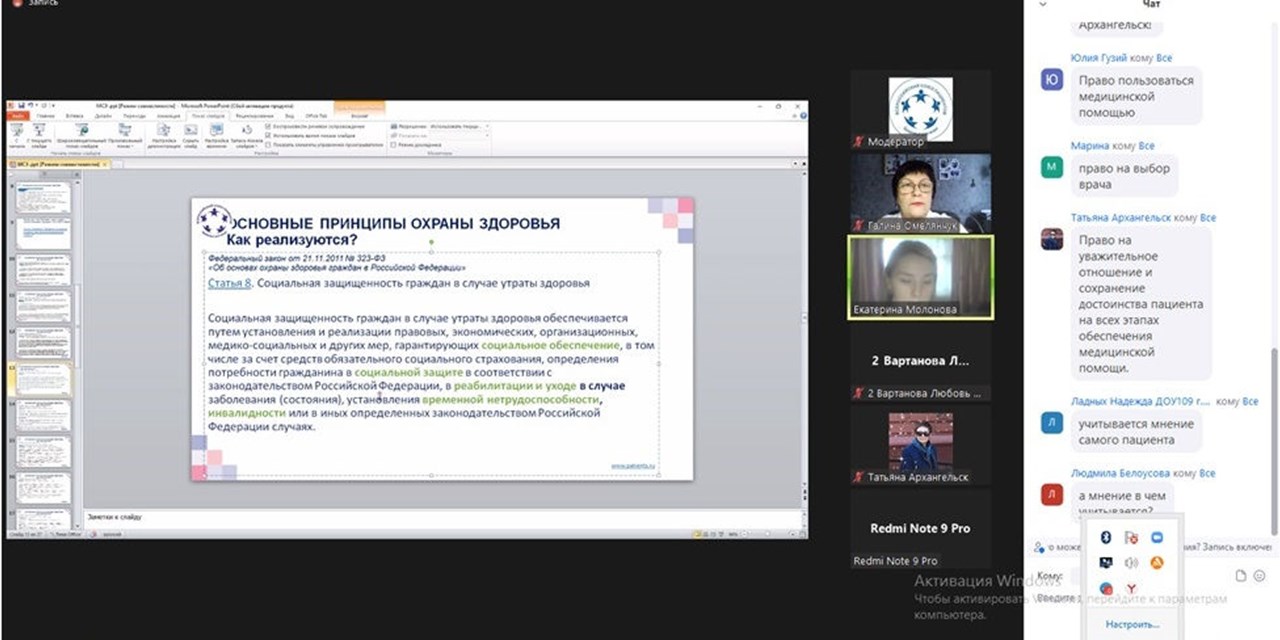Click the Настроить link in the tray popup
Viewport: 1280px width, 640px height.
[1133, 624]
